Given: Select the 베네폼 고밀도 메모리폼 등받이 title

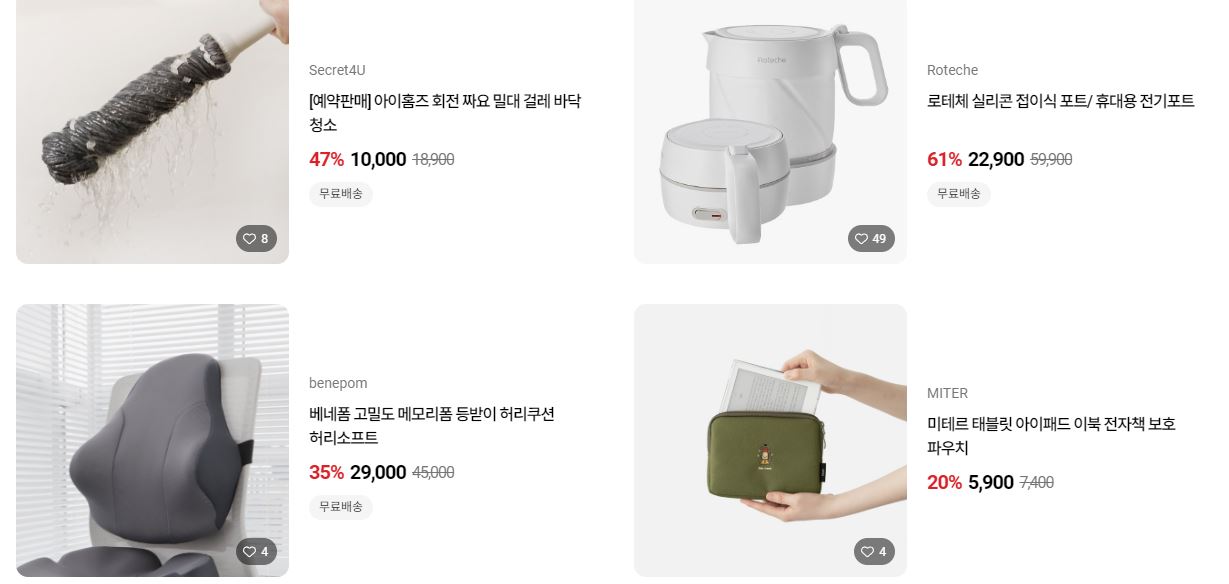Looking at the screenshot, I should coord(432,426).
